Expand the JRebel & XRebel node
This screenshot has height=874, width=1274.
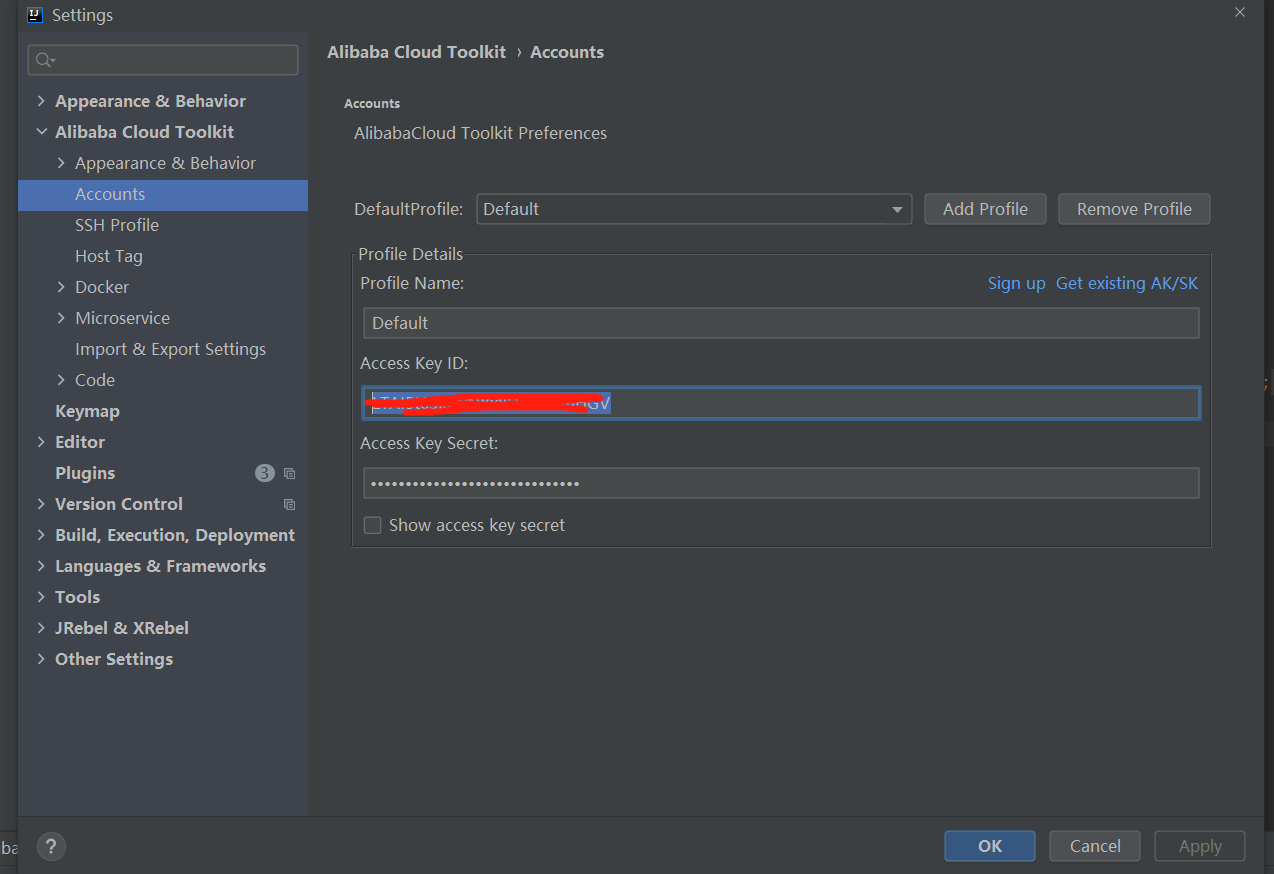[x=41, y=628]
